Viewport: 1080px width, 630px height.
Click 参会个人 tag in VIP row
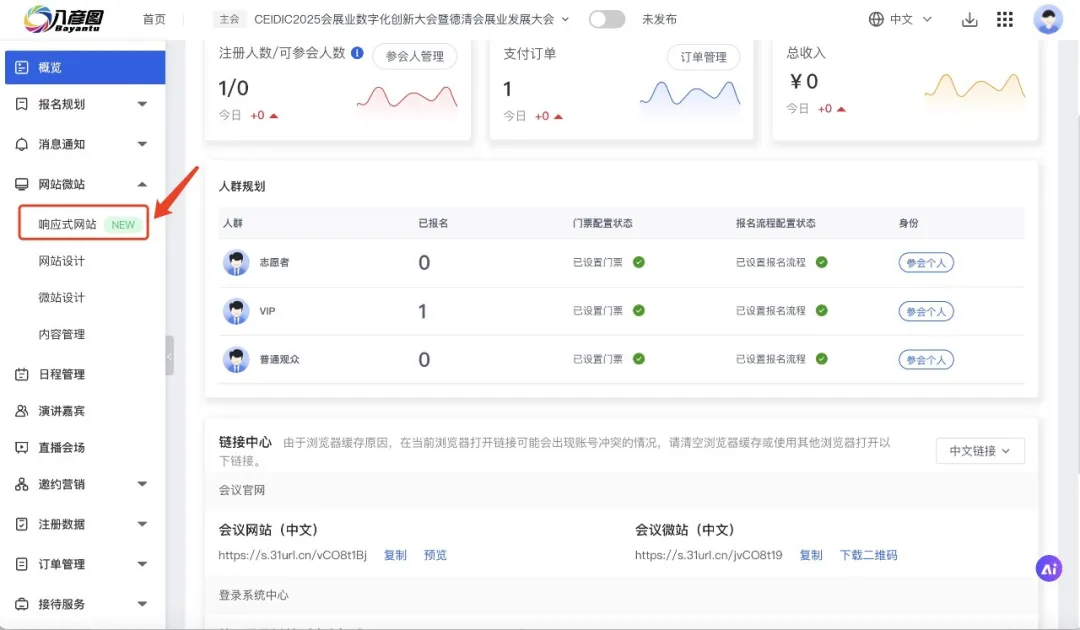pyautogui.click(x=925, y=311)
